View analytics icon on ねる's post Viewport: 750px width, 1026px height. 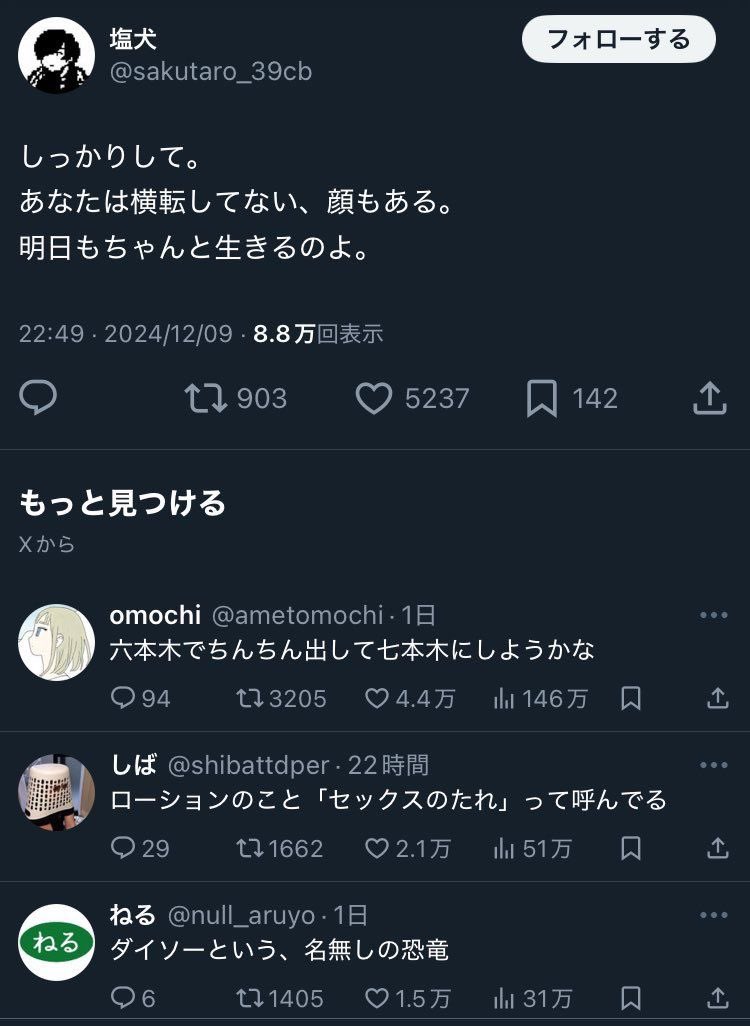[x=504, y=997]
